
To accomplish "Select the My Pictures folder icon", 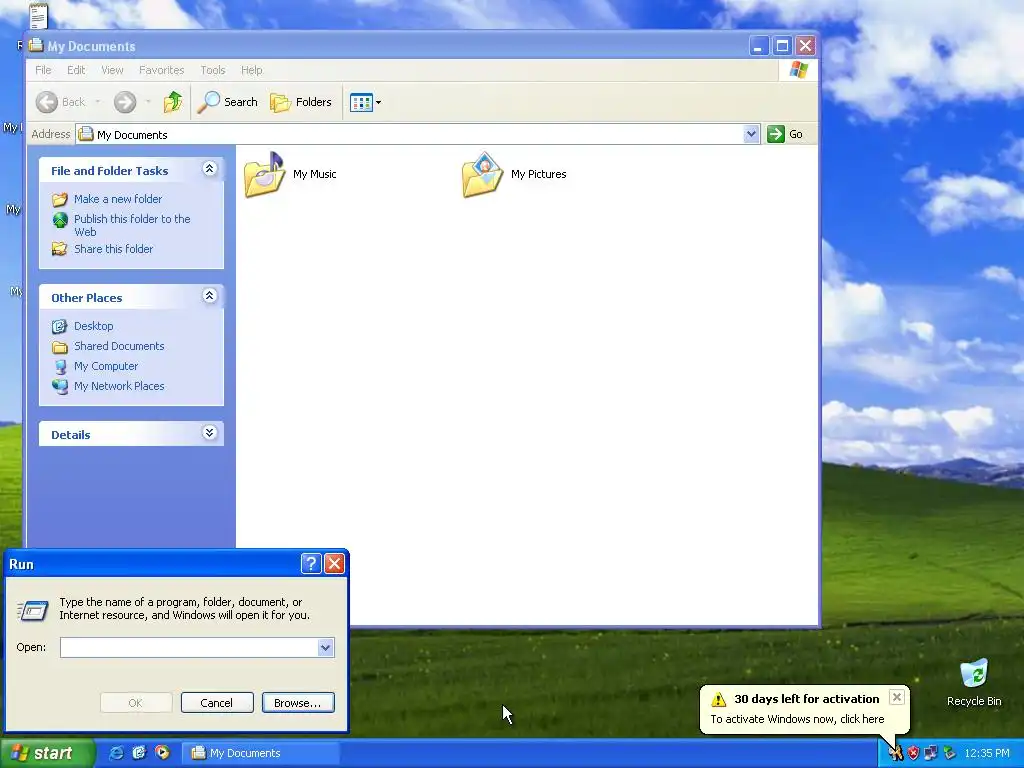I will coord(483,174).
